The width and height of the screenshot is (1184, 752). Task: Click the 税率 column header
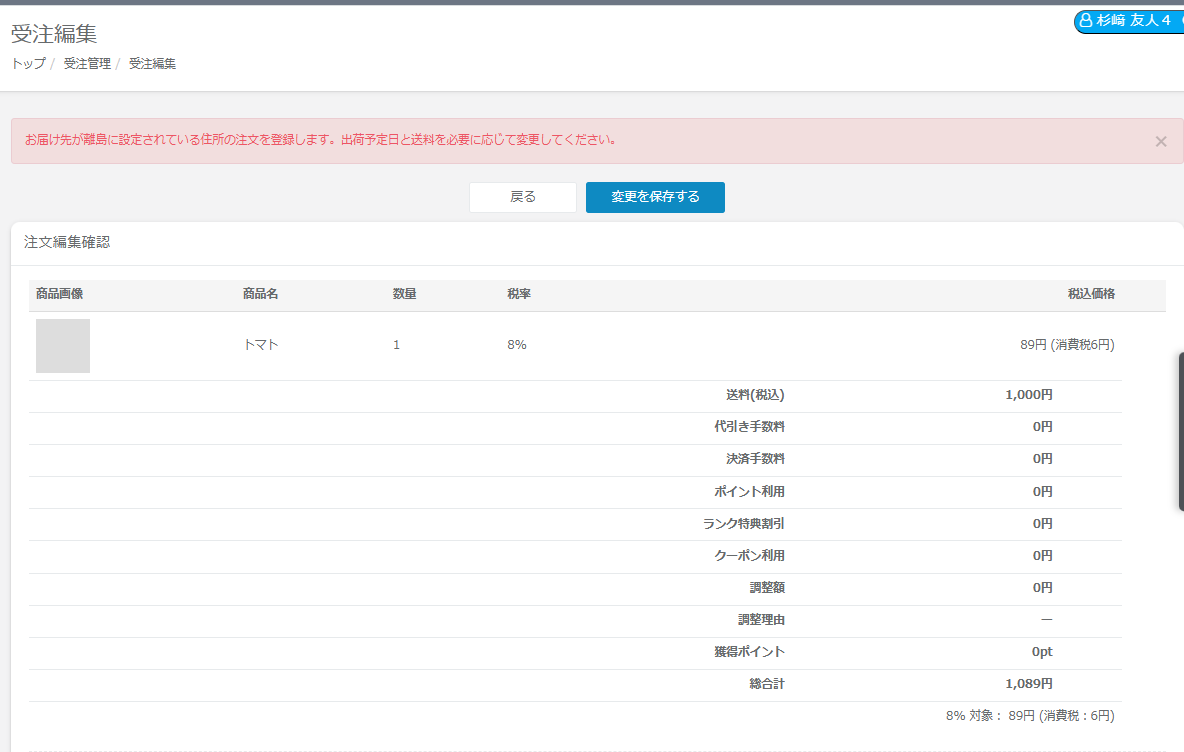coord(518,294)
